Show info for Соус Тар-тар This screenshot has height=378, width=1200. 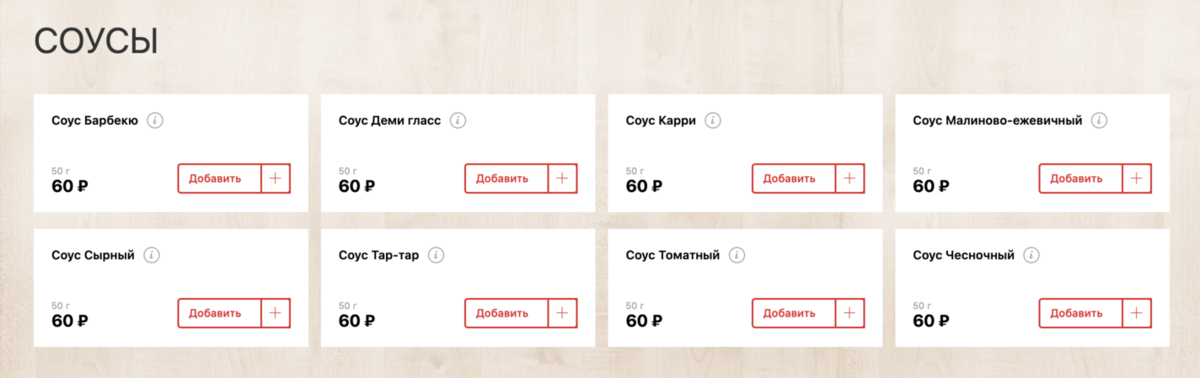(x=436, y=255)
